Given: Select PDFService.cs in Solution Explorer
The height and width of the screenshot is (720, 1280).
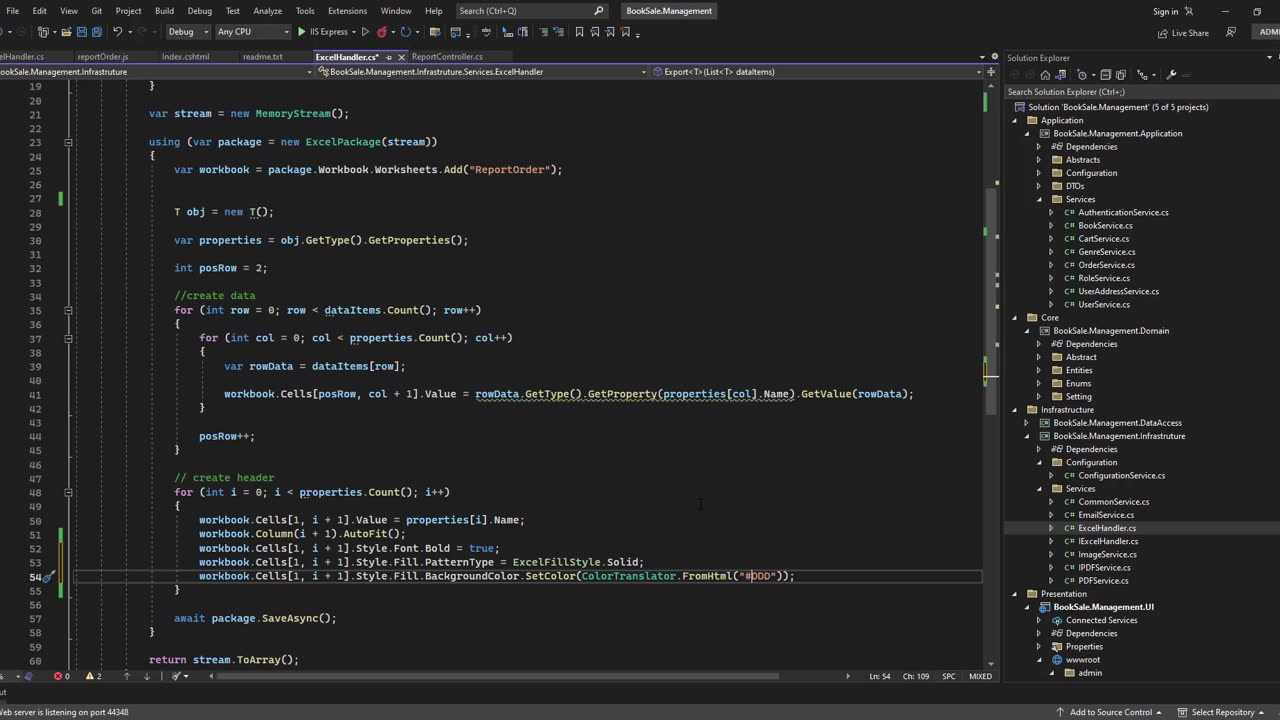Looking at the screenshot, I should pos(1103,581).
